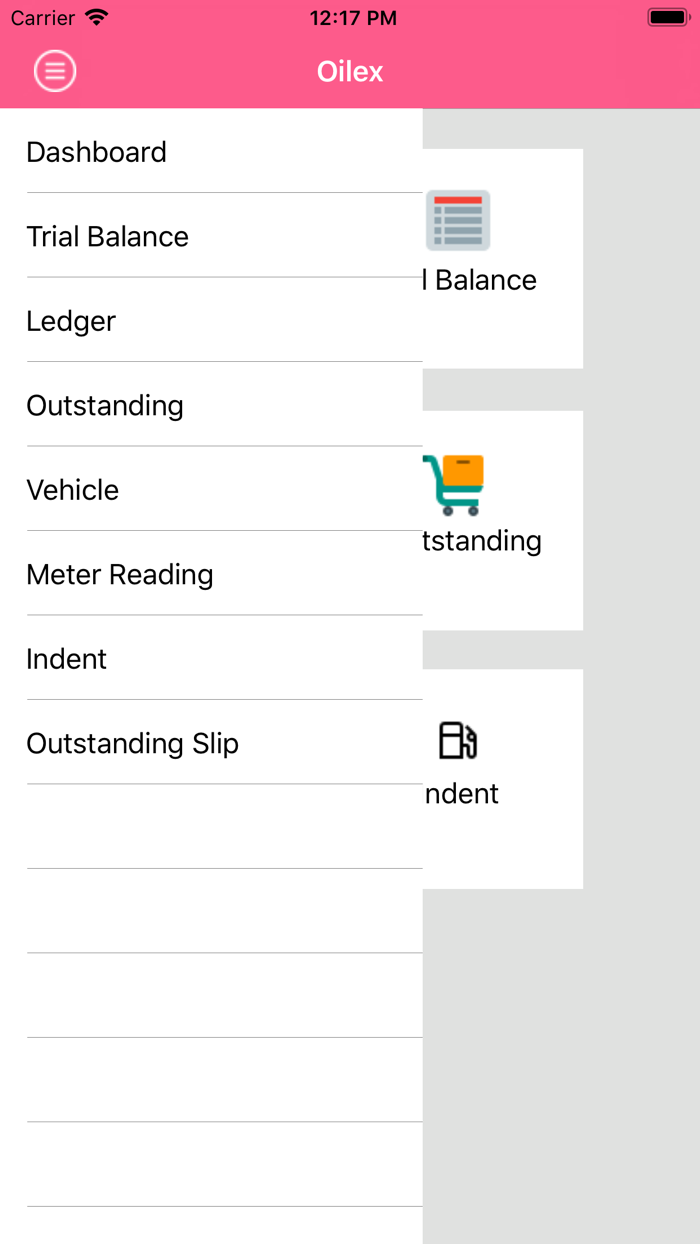Tap the Wi-Fi status icon
700x1244 pixels.
pyautogui.click(x=96, y=18)
